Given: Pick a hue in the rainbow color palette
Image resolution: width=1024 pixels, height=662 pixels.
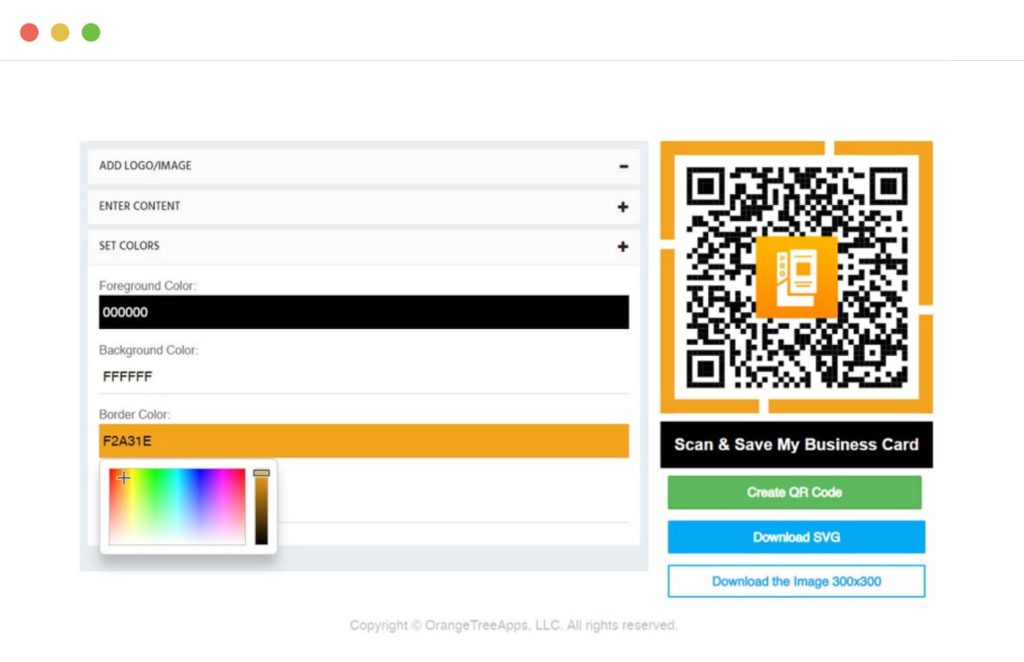Looking at the screenshot, I should (177, 506).
